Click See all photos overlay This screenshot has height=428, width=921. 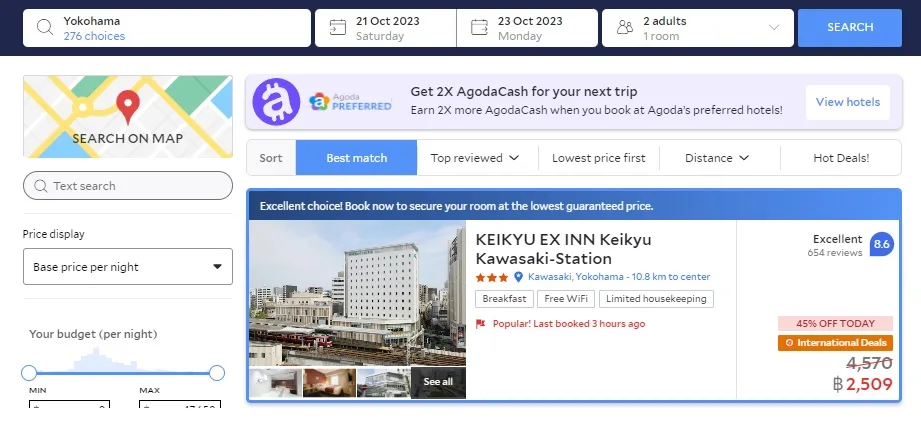tap(438, 382)
